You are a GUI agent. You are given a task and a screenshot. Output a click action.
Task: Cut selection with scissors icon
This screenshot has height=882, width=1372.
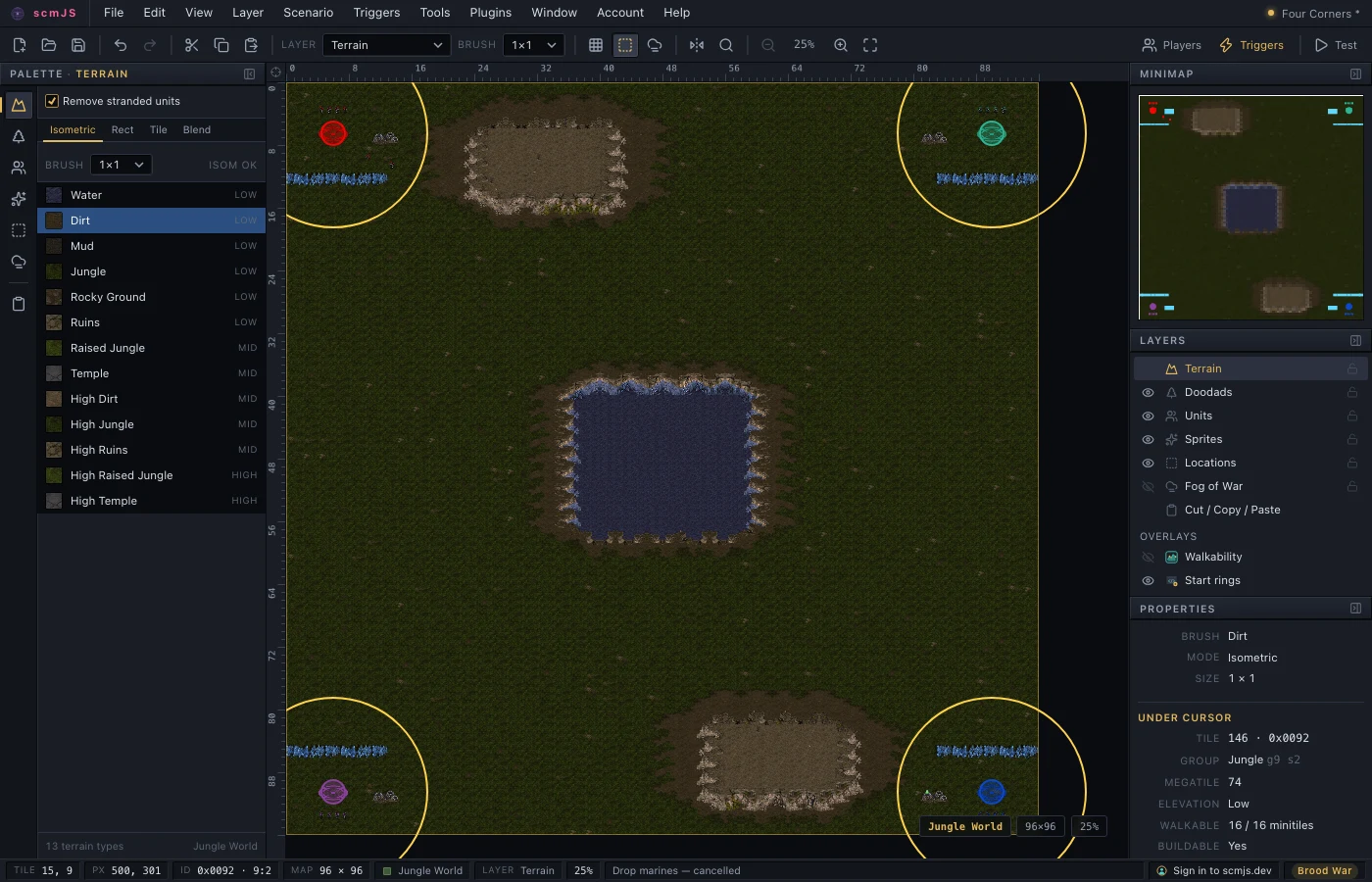point(191,45)
